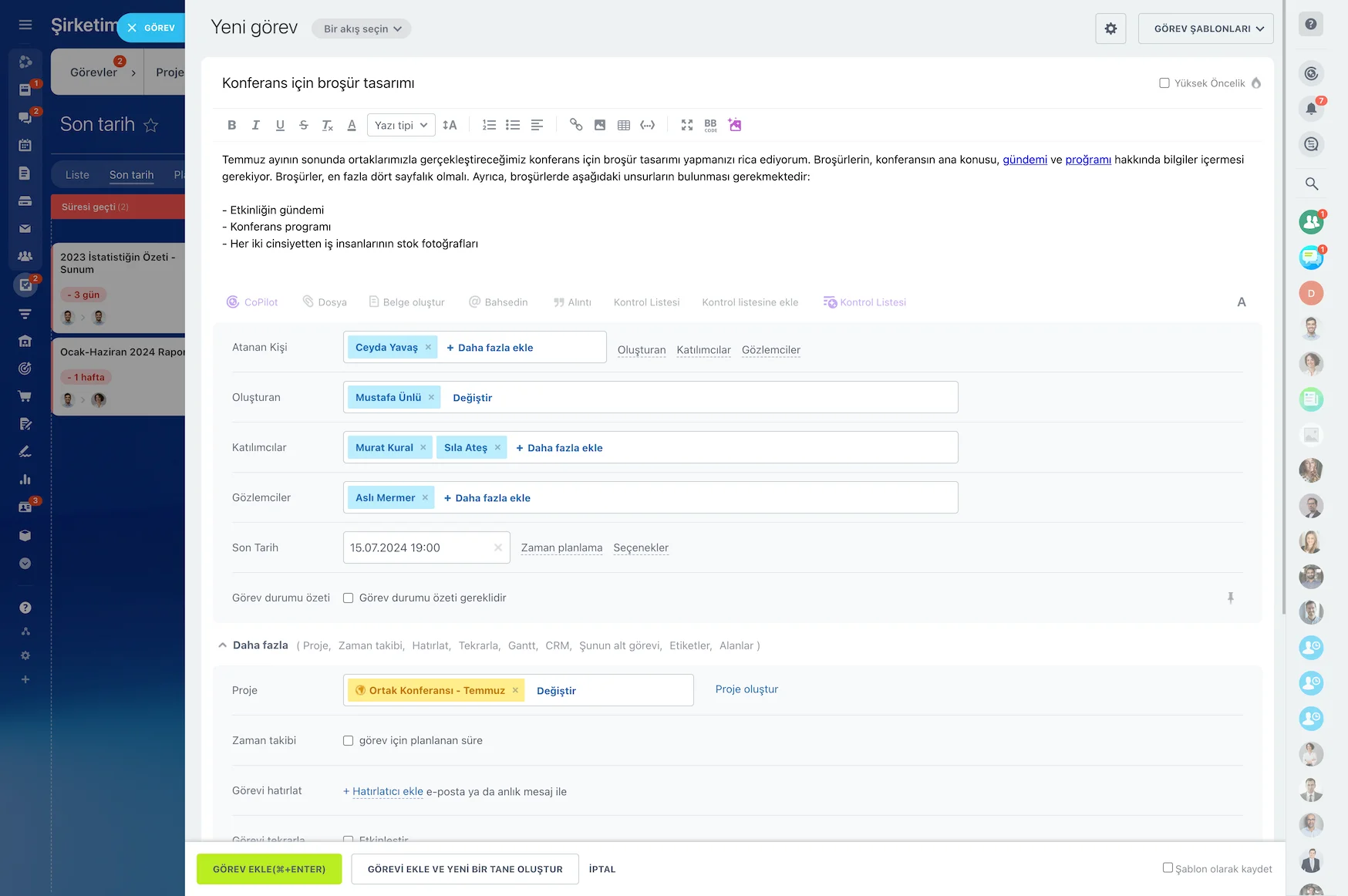
Task: Launch CoPilot in editor
Action: pyautogui.click(x=252, y=302)
